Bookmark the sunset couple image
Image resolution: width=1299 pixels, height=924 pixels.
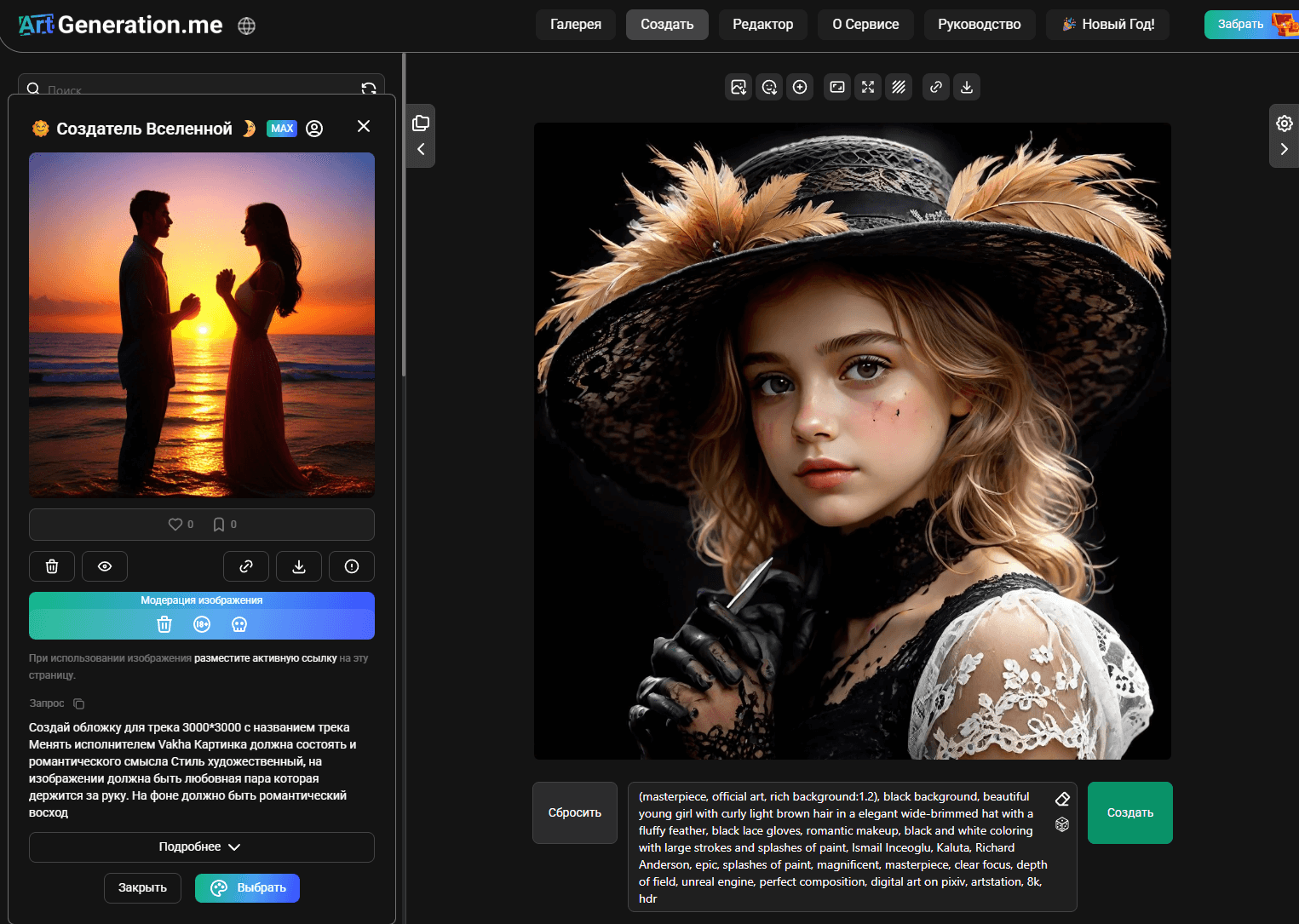coord(219,525)
